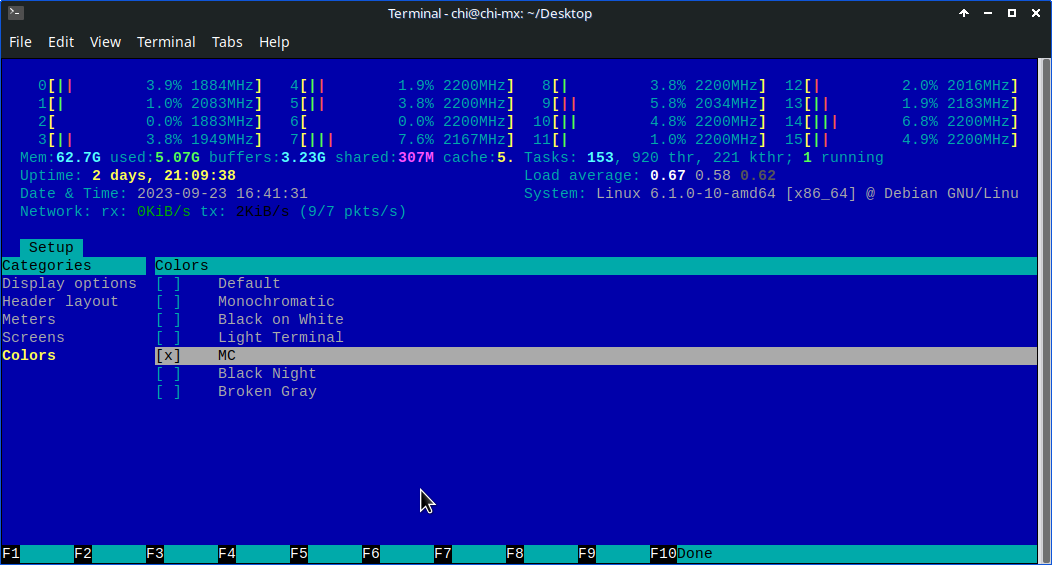Click the F9 function key label
Screen dimensions: 1052x565
587,554
